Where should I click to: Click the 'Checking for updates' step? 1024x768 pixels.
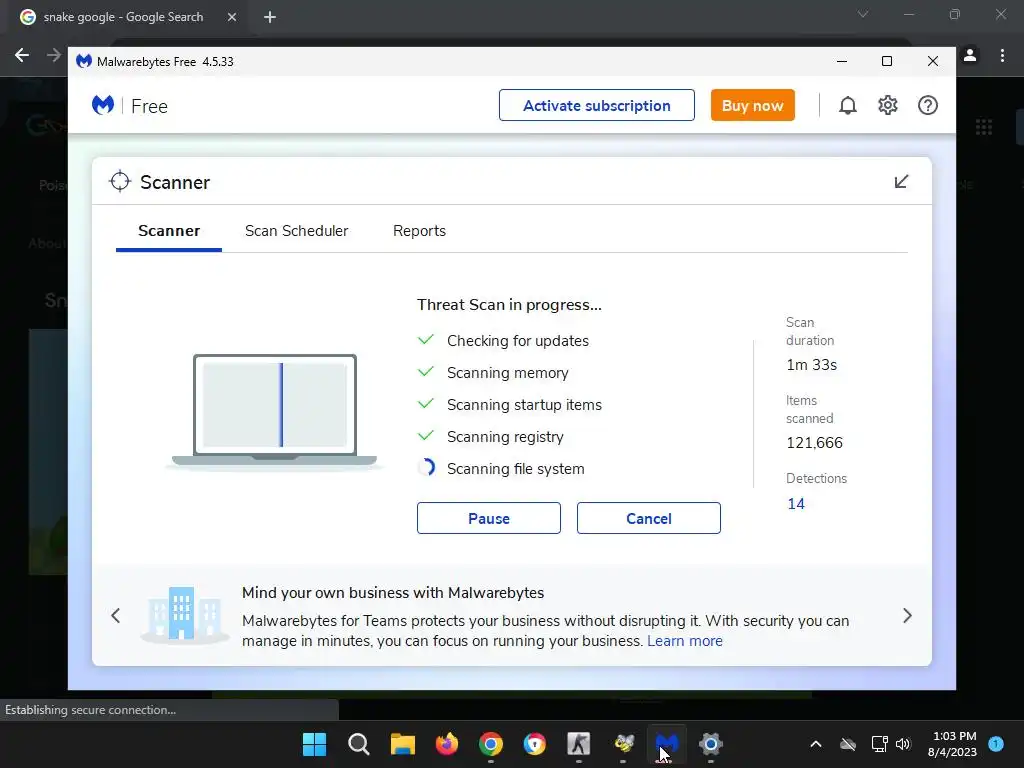click(x=517, y=341)
